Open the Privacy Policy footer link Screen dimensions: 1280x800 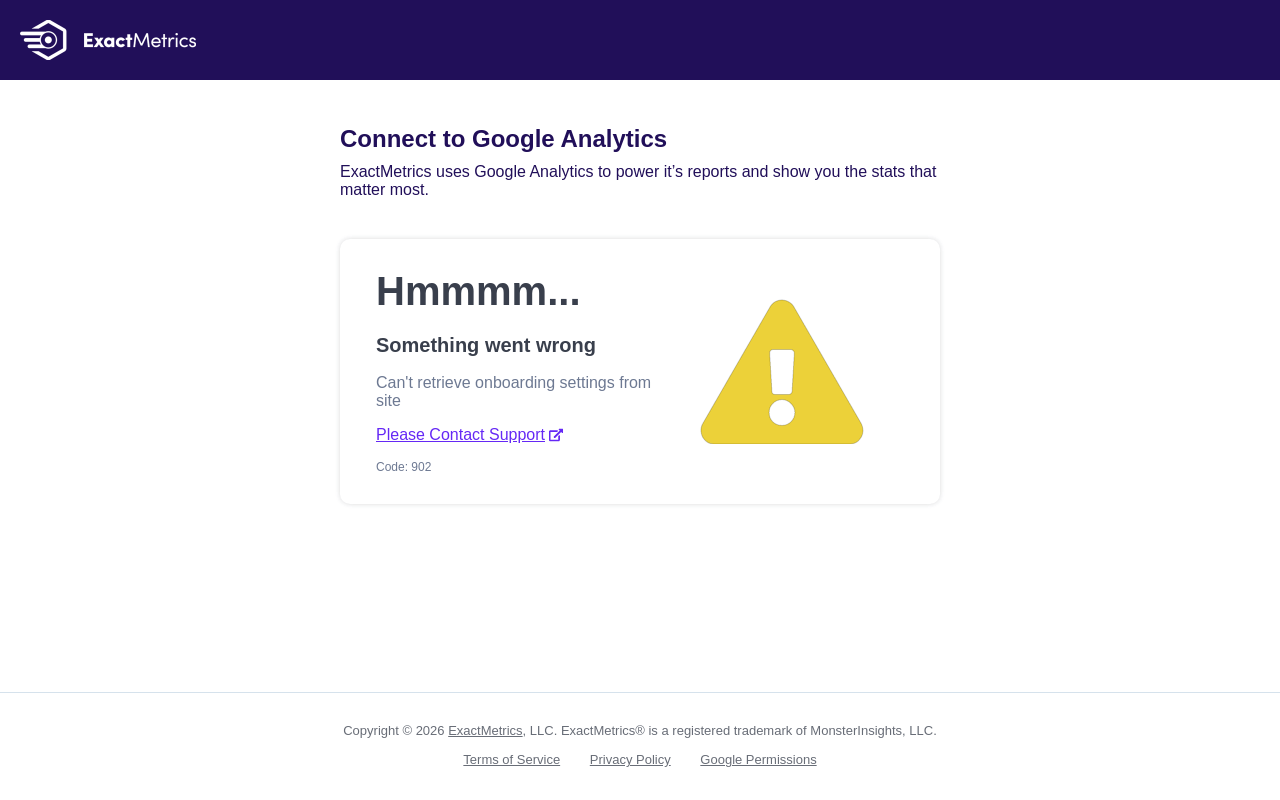pos(630,760)
